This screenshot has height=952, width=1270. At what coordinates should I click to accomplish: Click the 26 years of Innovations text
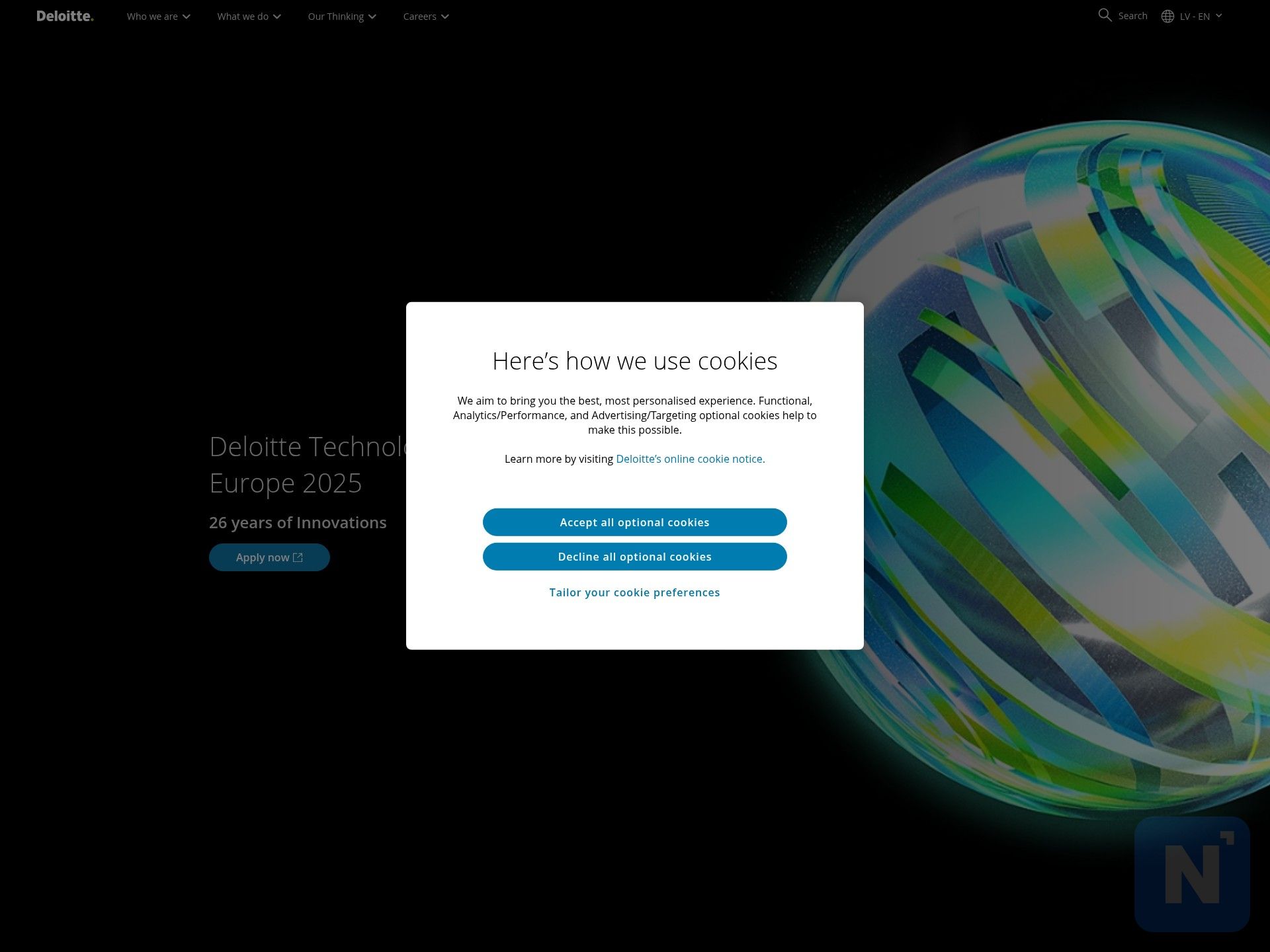[x=298, y=522]
